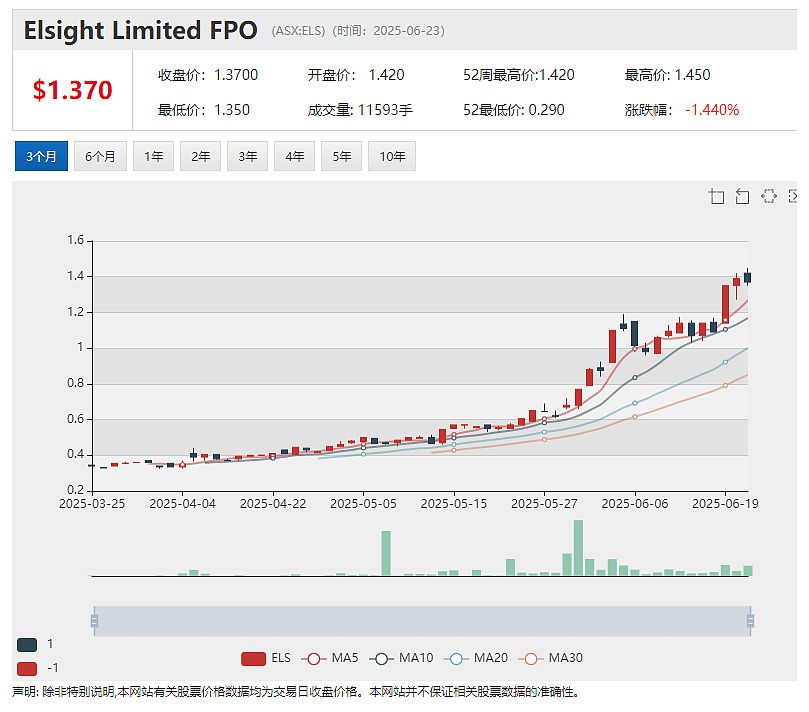Click the 开盘价: 1.420 value
809x712 pixels.
pyautogui.click(x=356, y=75)
